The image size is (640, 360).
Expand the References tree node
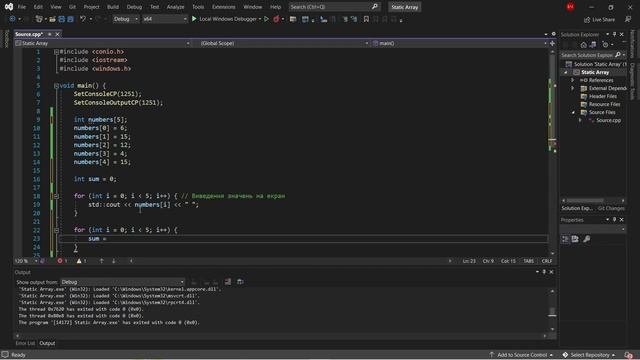[x=573, y=80]
